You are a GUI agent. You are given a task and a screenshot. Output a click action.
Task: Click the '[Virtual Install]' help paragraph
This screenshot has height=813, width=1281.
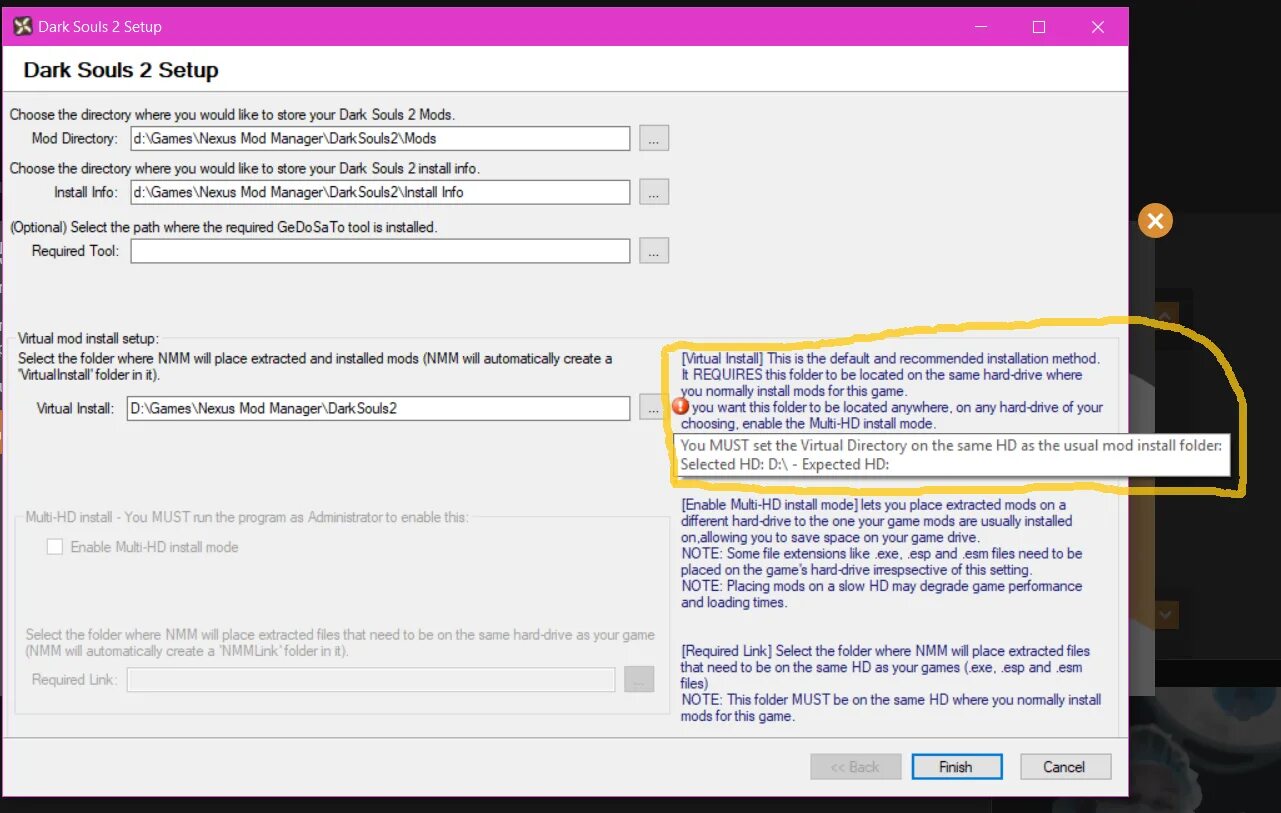[x=892, y=391]
